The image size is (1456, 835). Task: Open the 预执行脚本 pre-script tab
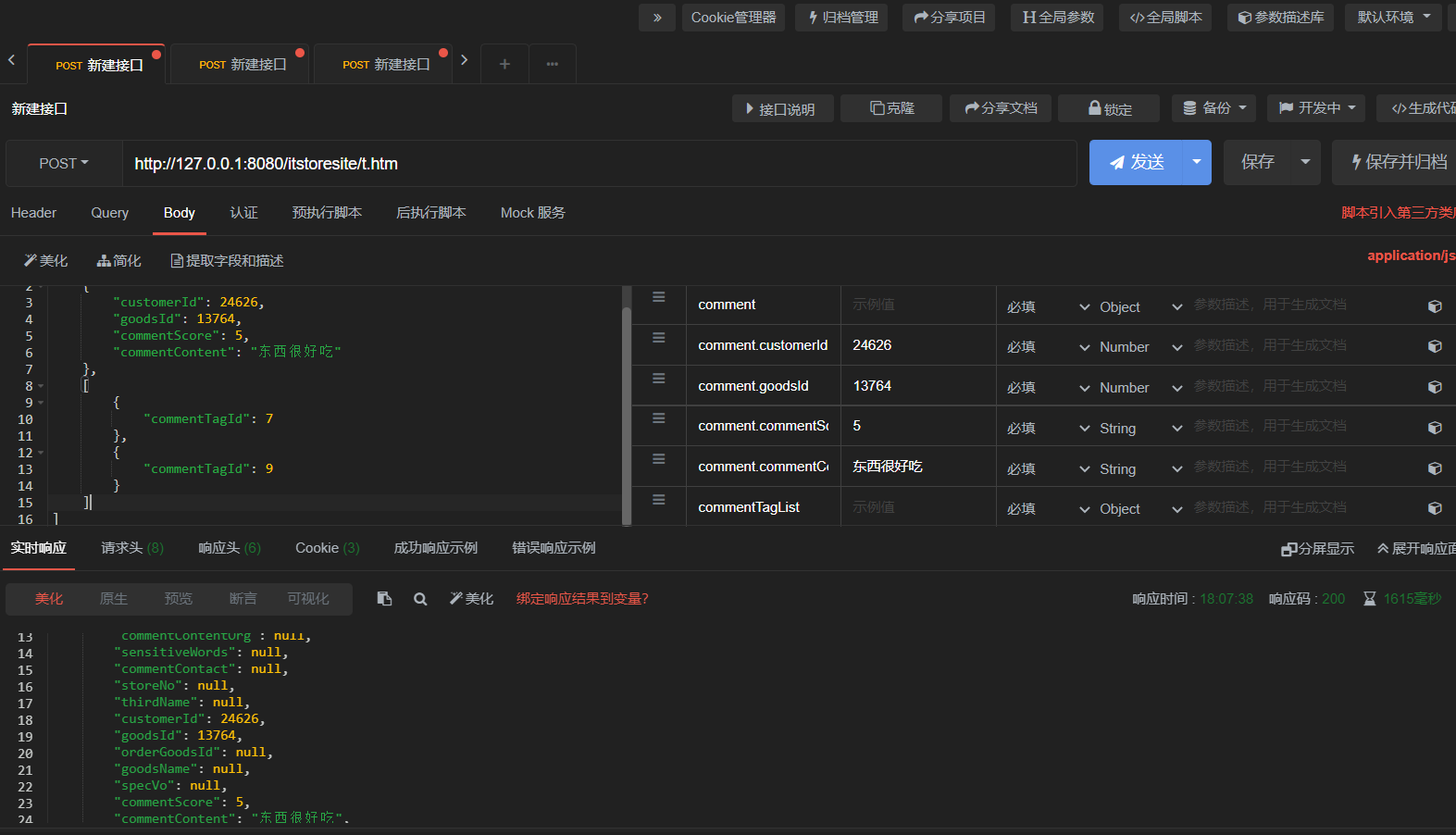pyautogui.click(x=327, y=213)
